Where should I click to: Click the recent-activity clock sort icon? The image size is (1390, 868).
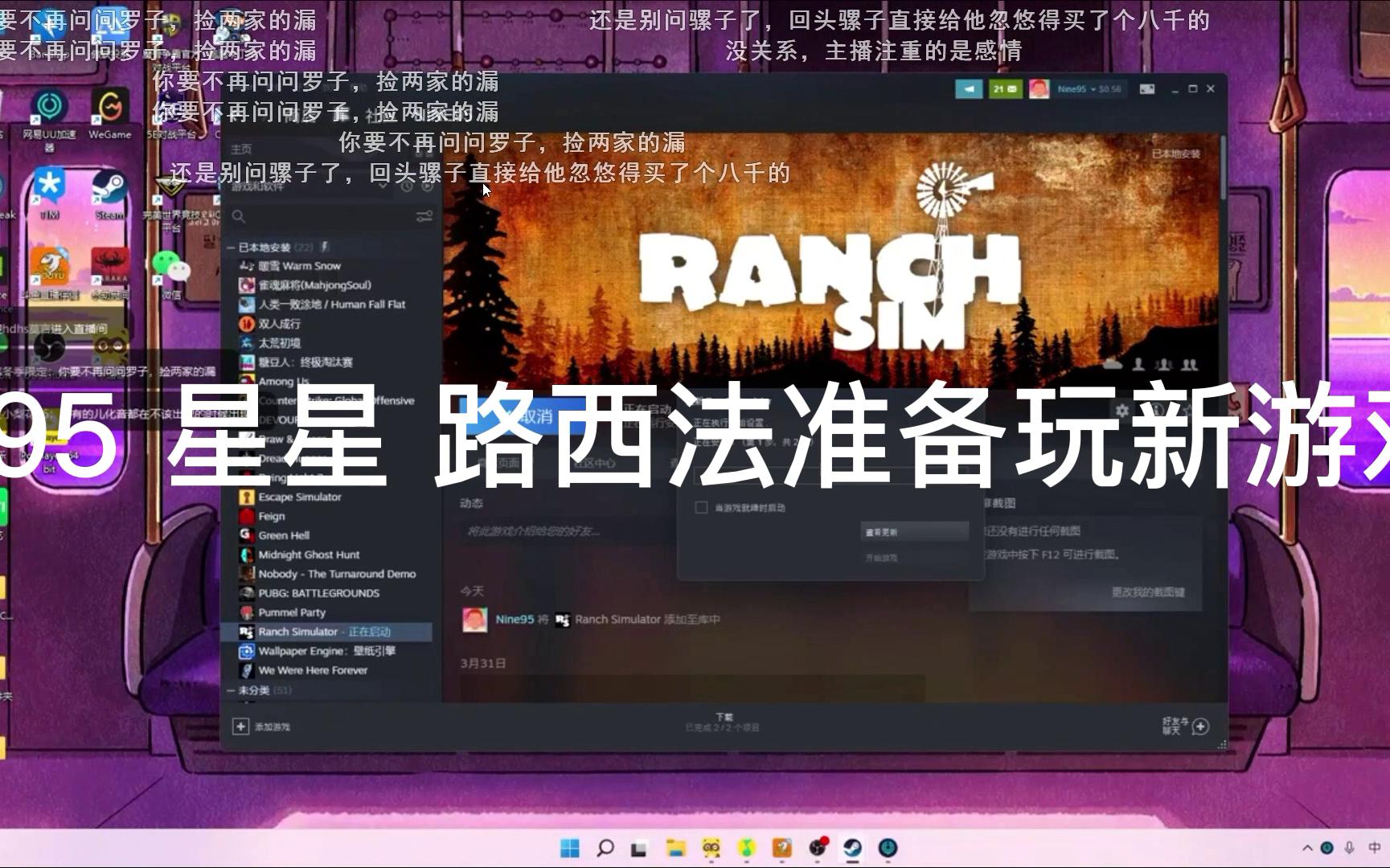click(x=408, y=186)
